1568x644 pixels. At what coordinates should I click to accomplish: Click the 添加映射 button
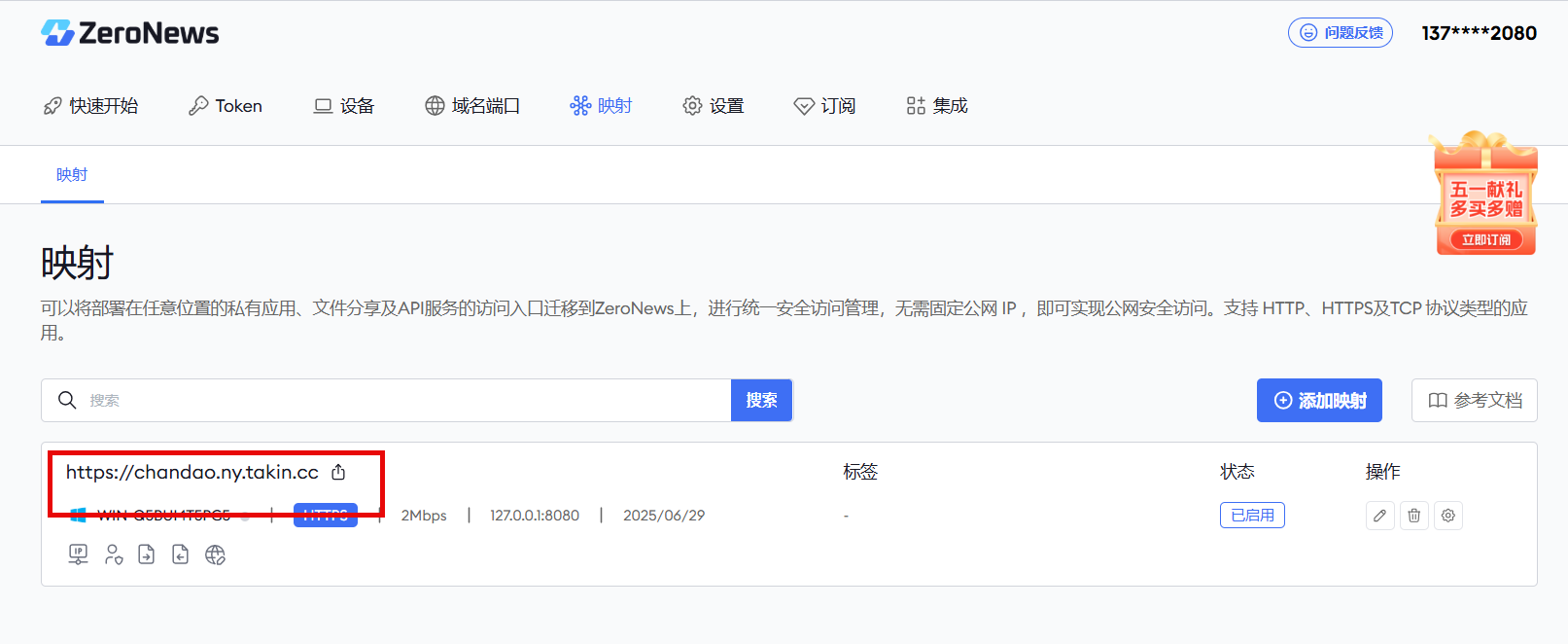[1319, 400]
